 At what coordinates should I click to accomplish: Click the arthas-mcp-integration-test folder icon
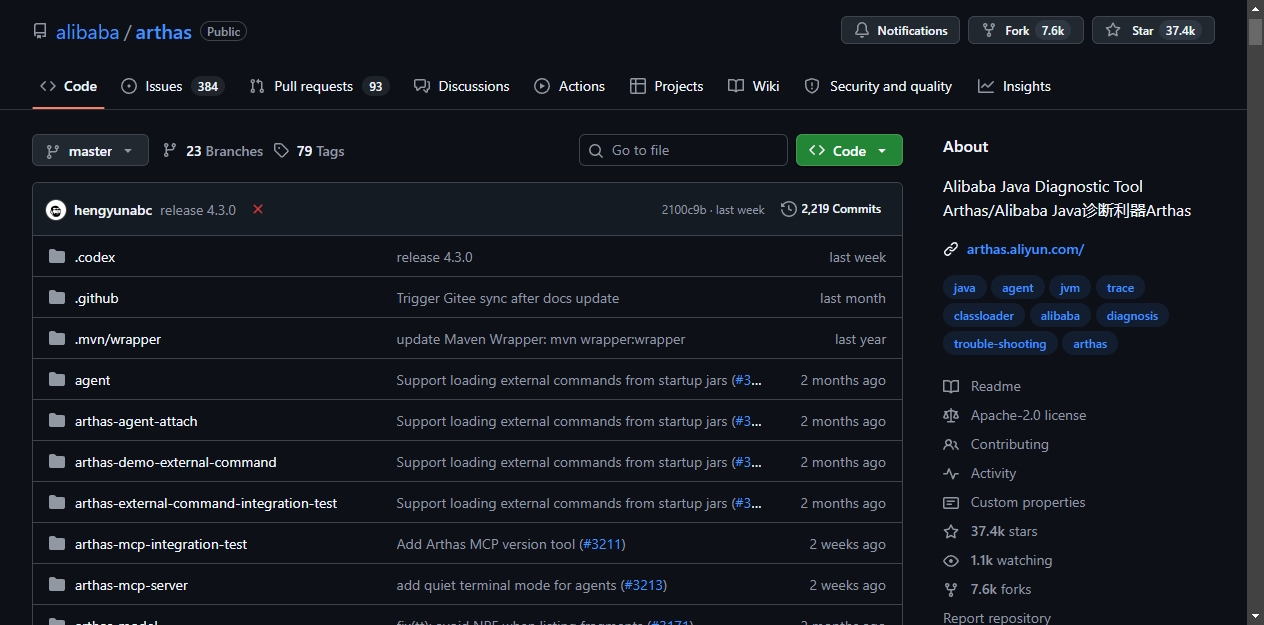click(57, 544)
